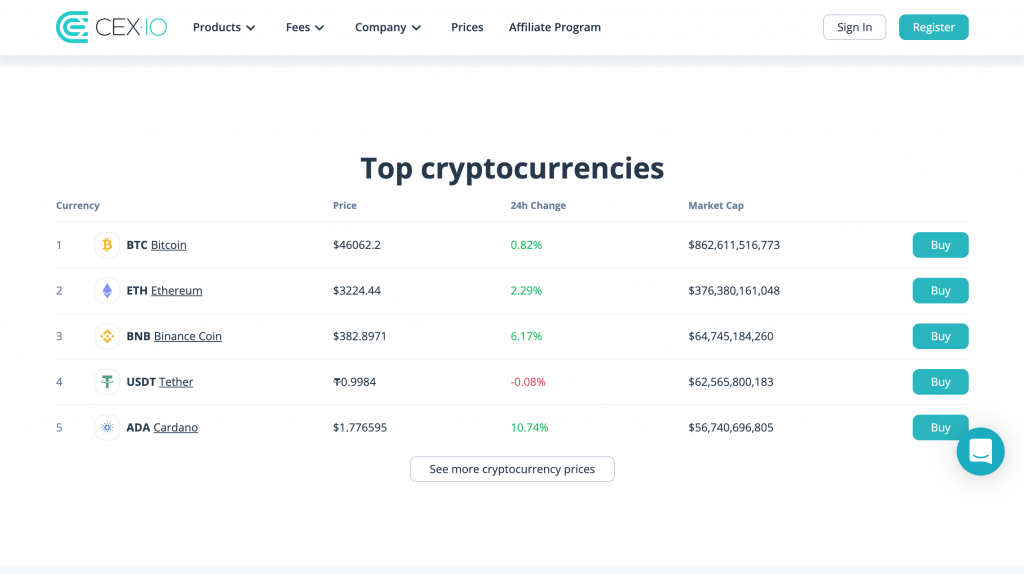This screenshot has width=1024, height=574.
Task: Click the USDT ticker symbol
Action: point(141,382)
